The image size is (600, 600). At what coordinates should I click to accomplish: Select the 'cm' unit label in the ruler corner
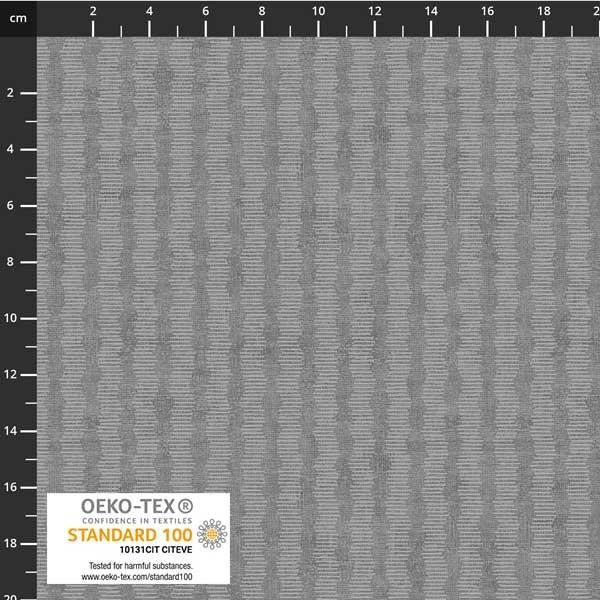coord(17,11)
